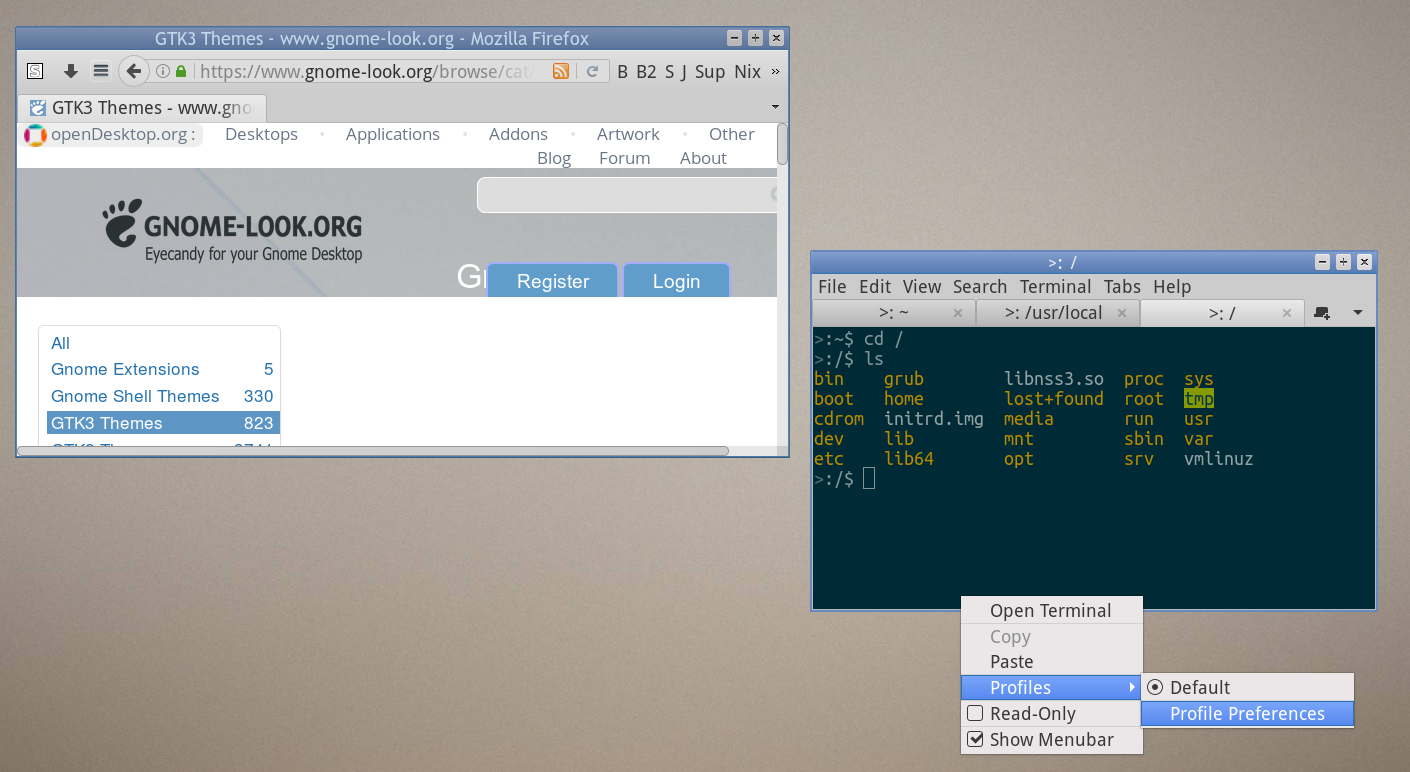Click the gnome-look search box

pyautogui.click(x=627, y=195)
